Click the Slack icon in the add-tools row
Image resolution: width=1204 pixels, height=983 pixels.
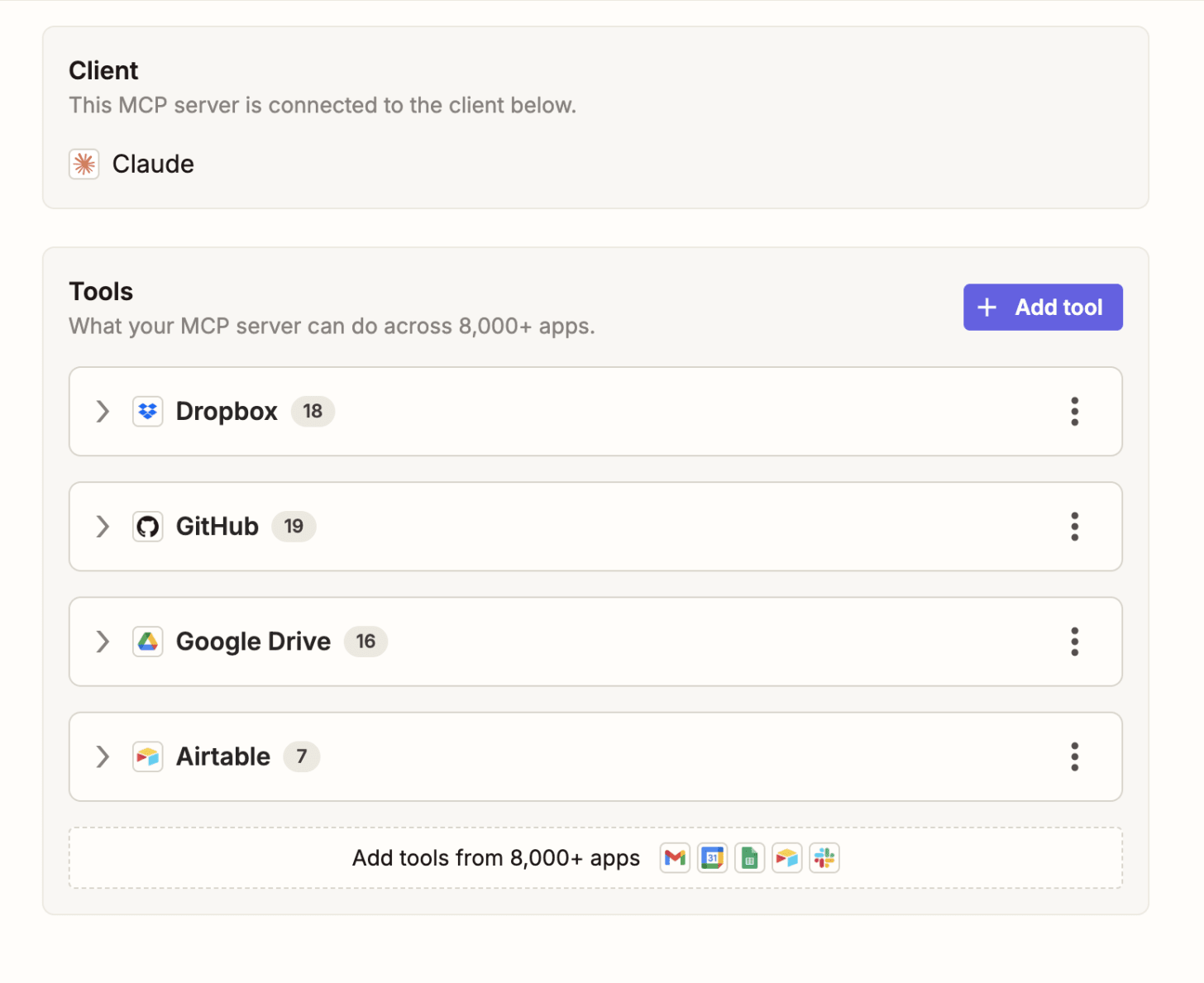(x=824, y=858)
